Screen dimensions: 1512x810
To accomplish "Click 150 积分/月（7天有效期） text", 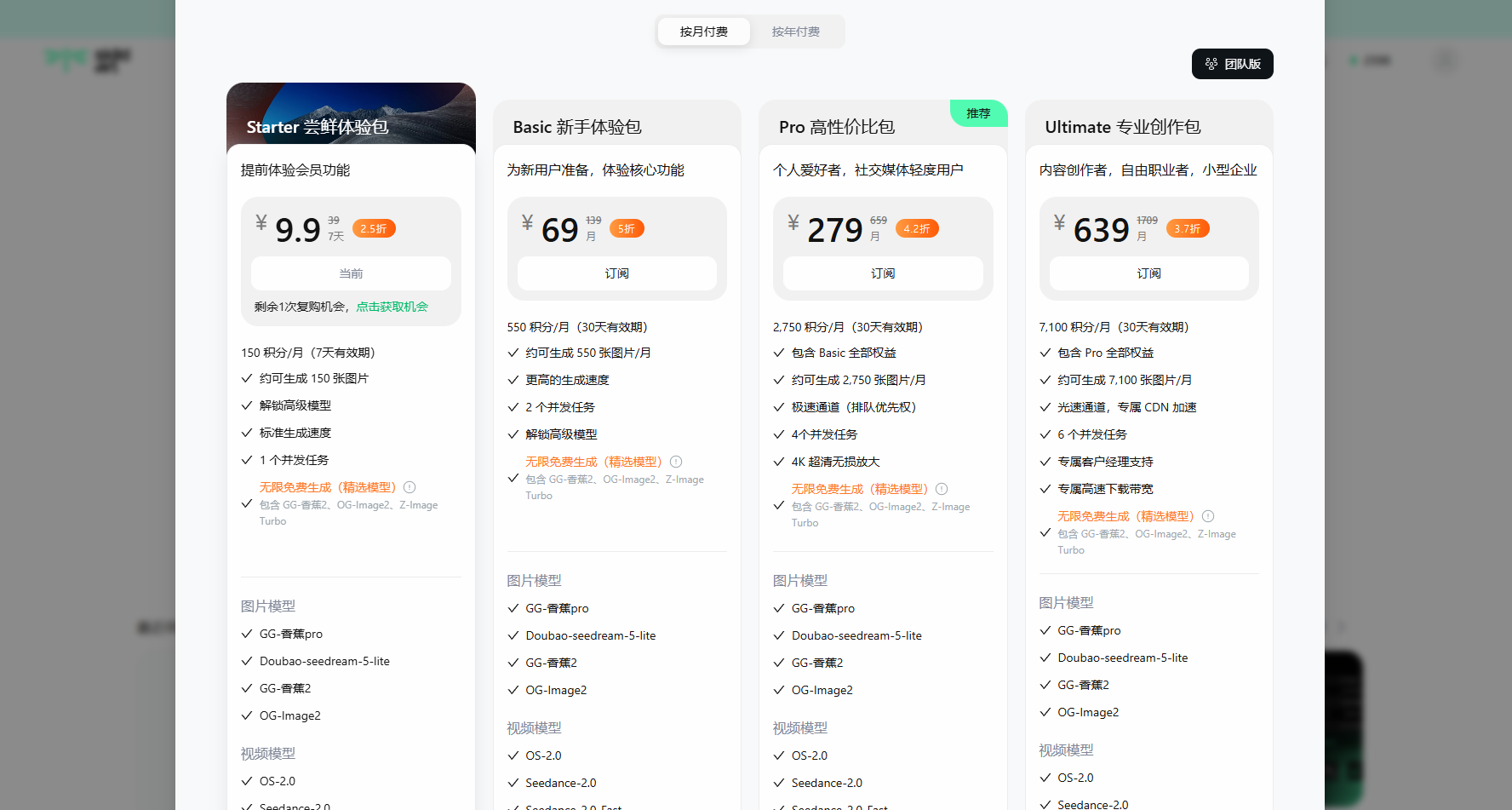I will click(308, 353).
